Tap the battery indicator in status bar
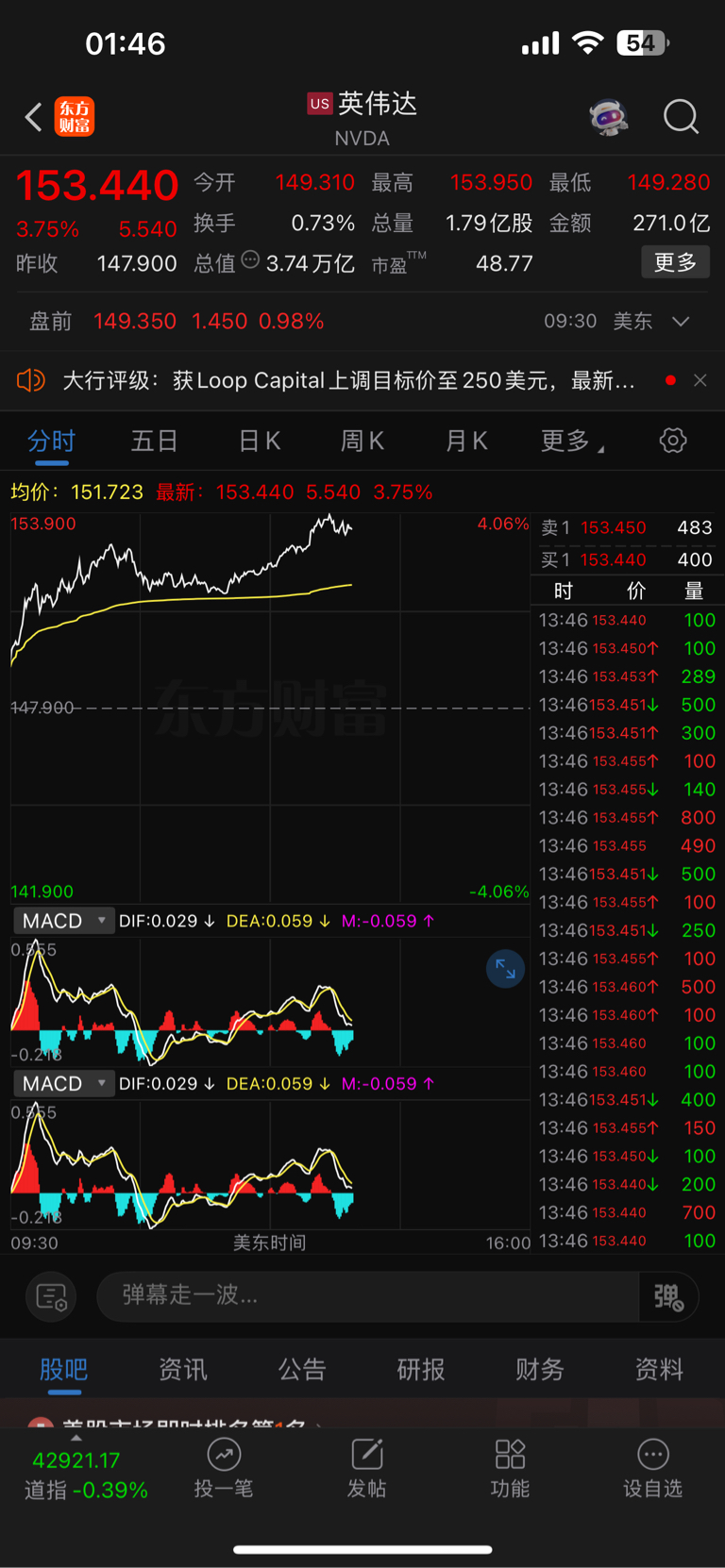This screenshot has height=1568, width=725. 642,43
